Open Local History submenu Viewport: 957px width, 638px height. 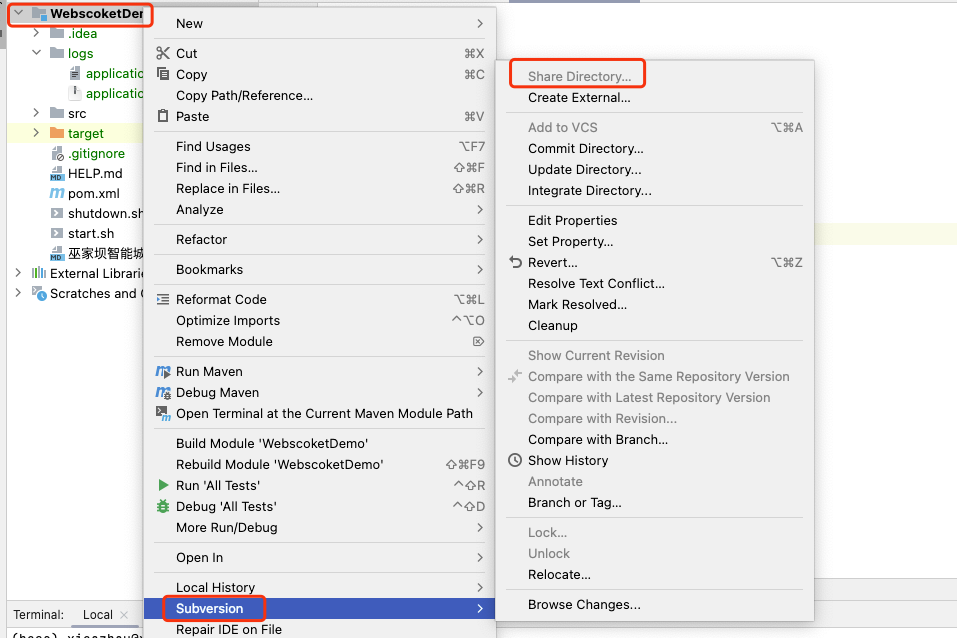319,587
